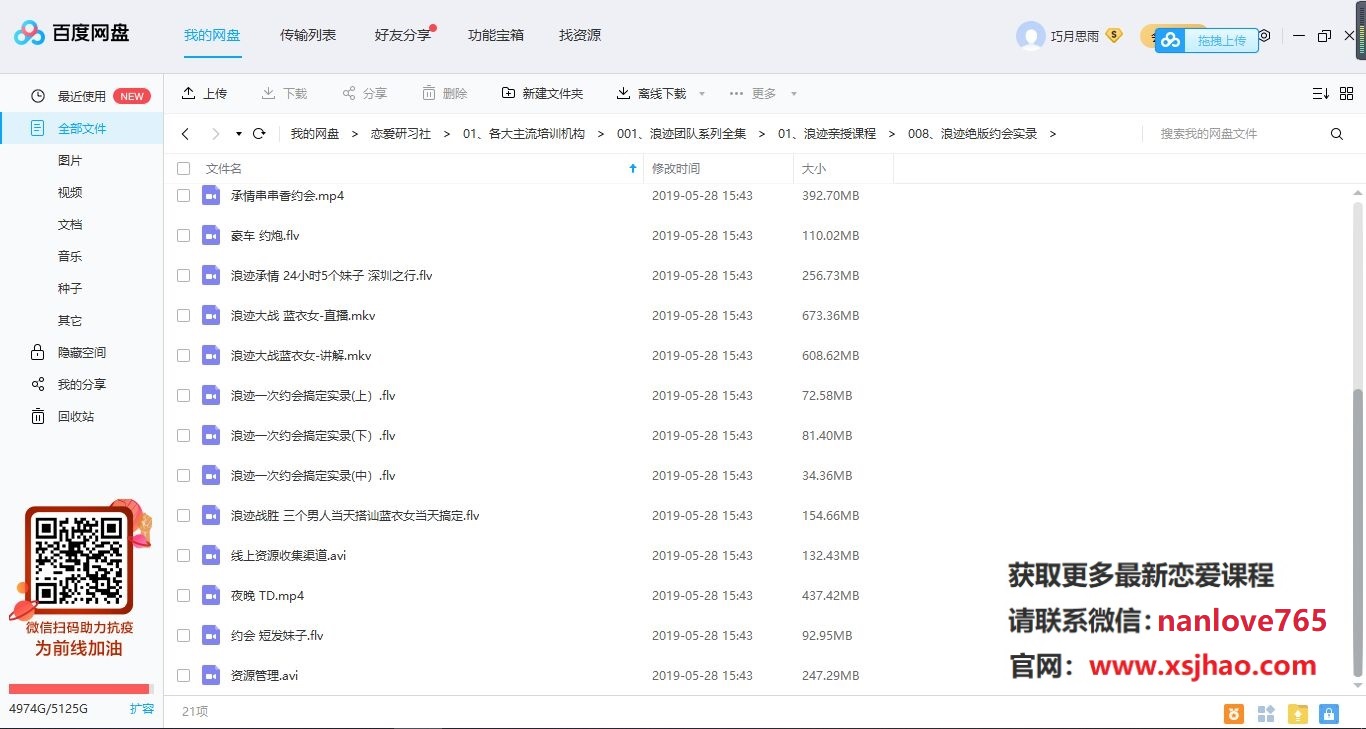Sort by 修改时间 column header
This screenshot has width=1366, height=729.
pos(676,169)
